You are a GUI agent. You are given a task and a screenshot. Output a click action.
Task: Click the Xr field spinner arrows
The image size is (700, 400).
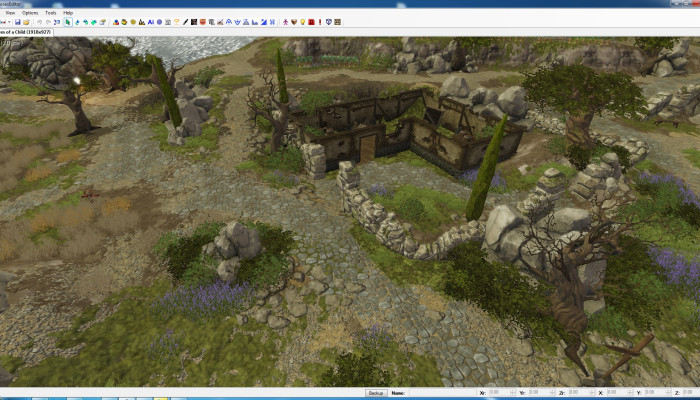[x=513, y=392]
